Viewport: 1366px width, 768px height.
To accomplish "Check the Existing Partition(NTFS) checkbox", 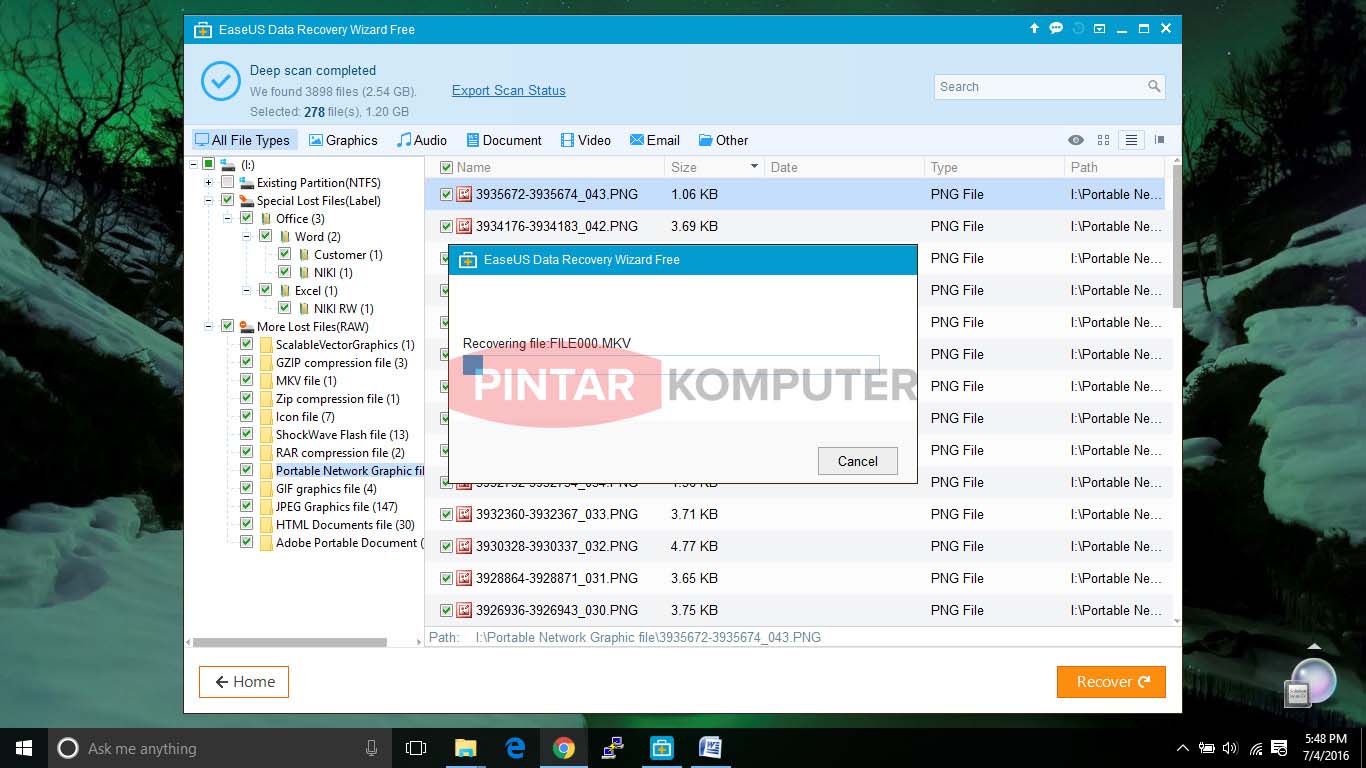I will (x=227, y=183).
